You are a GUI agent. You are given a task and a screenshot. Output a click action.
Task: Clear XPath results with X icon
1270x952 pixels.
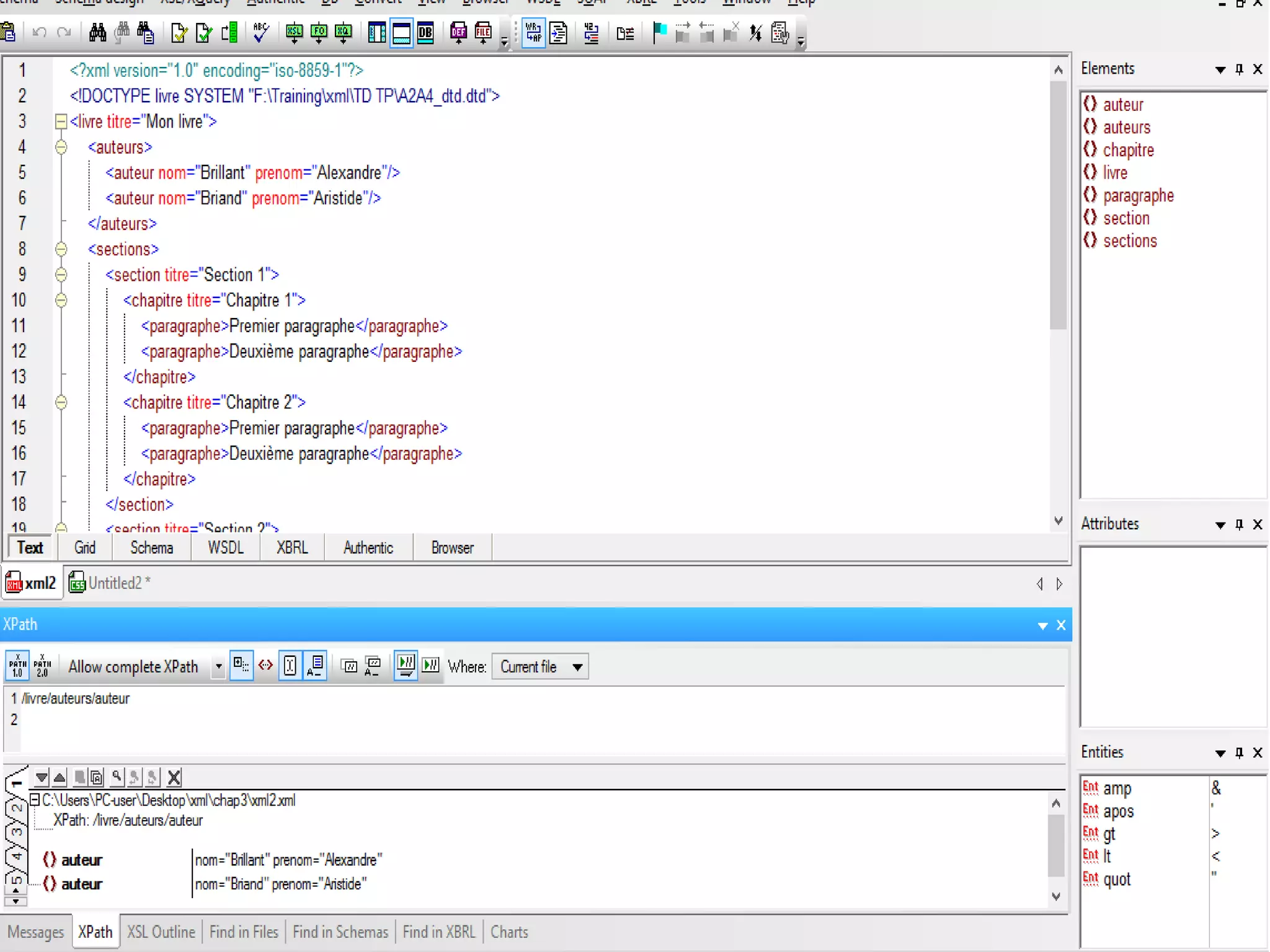pyautogui.click(x=174, y=777)
